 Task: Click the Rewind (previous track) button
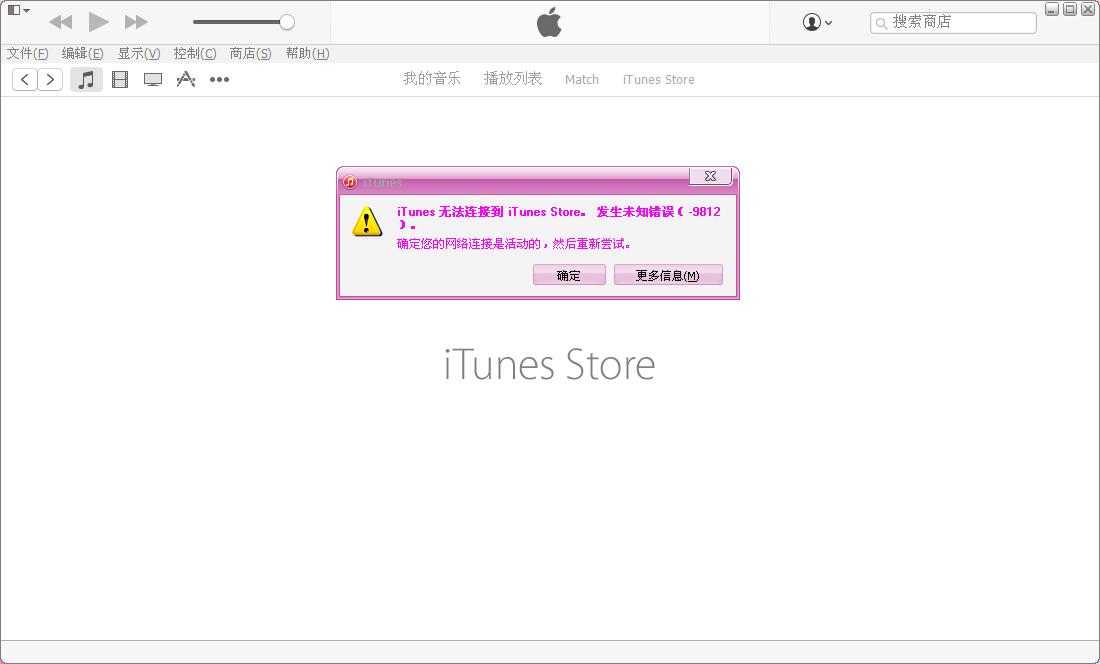pos(60,21)
